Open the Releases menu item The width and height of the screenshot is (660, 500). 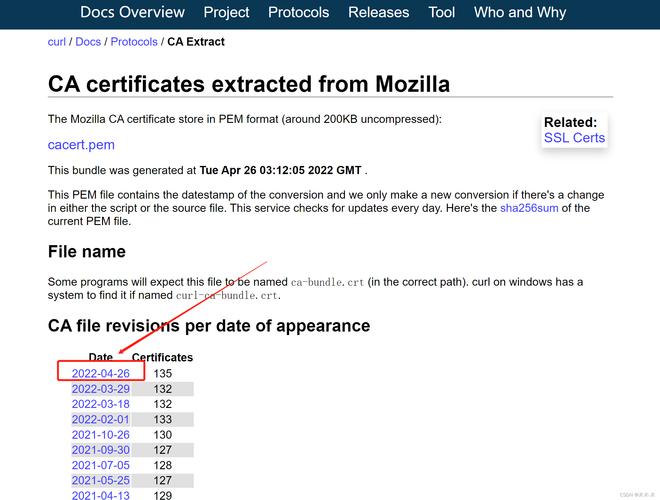378,12
